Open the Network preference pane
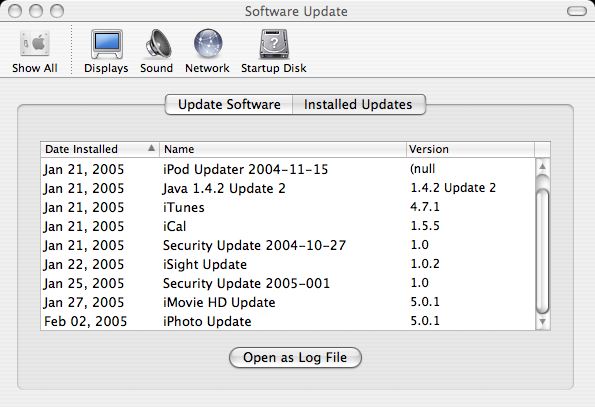 click(x=207, y=52)
